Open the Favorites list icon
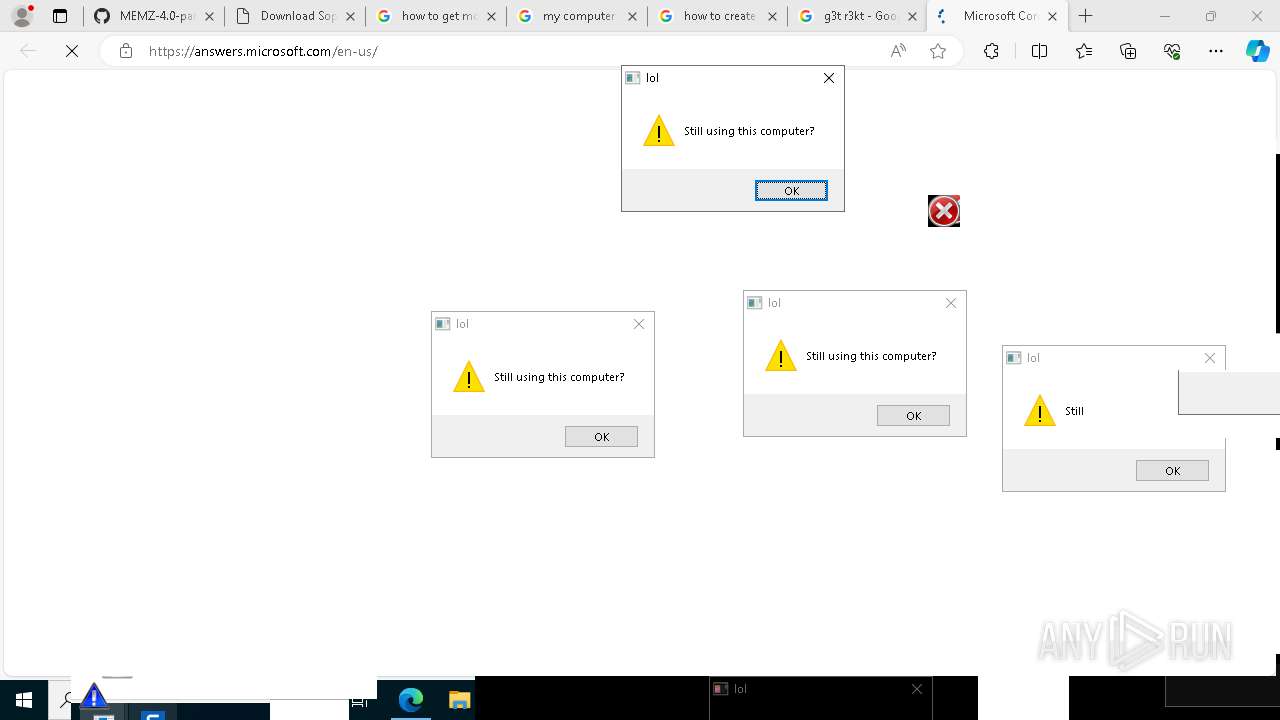 coord(1084,51)
